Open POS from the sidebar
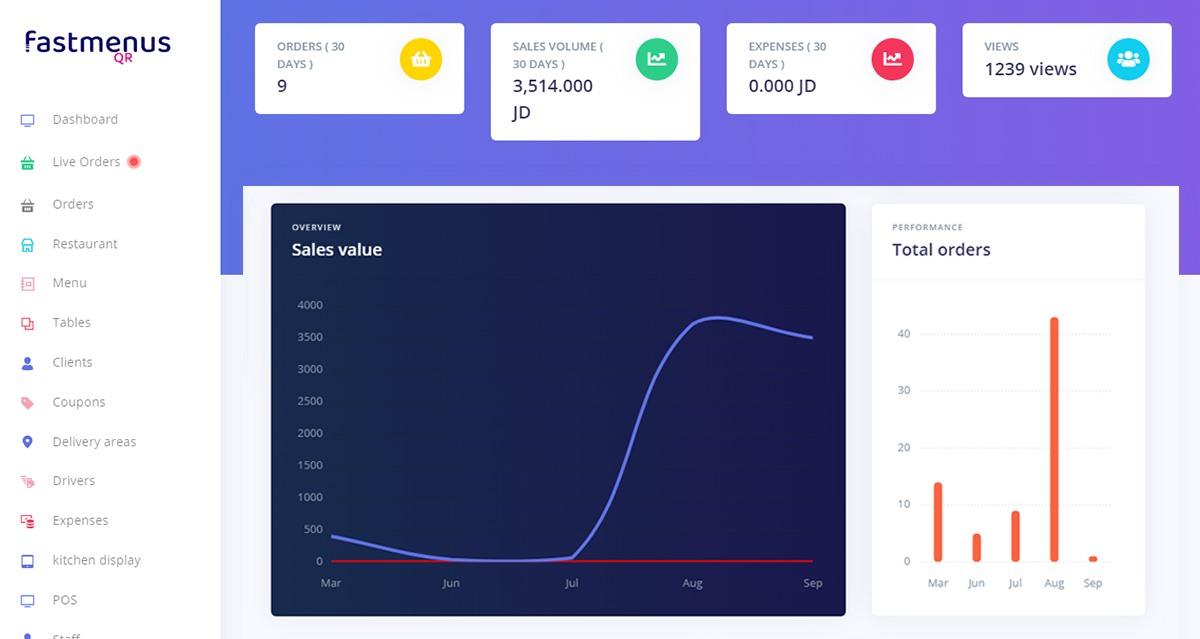Screen dimensions: 1200x639 pyautogui.click(x=65, y=600)
